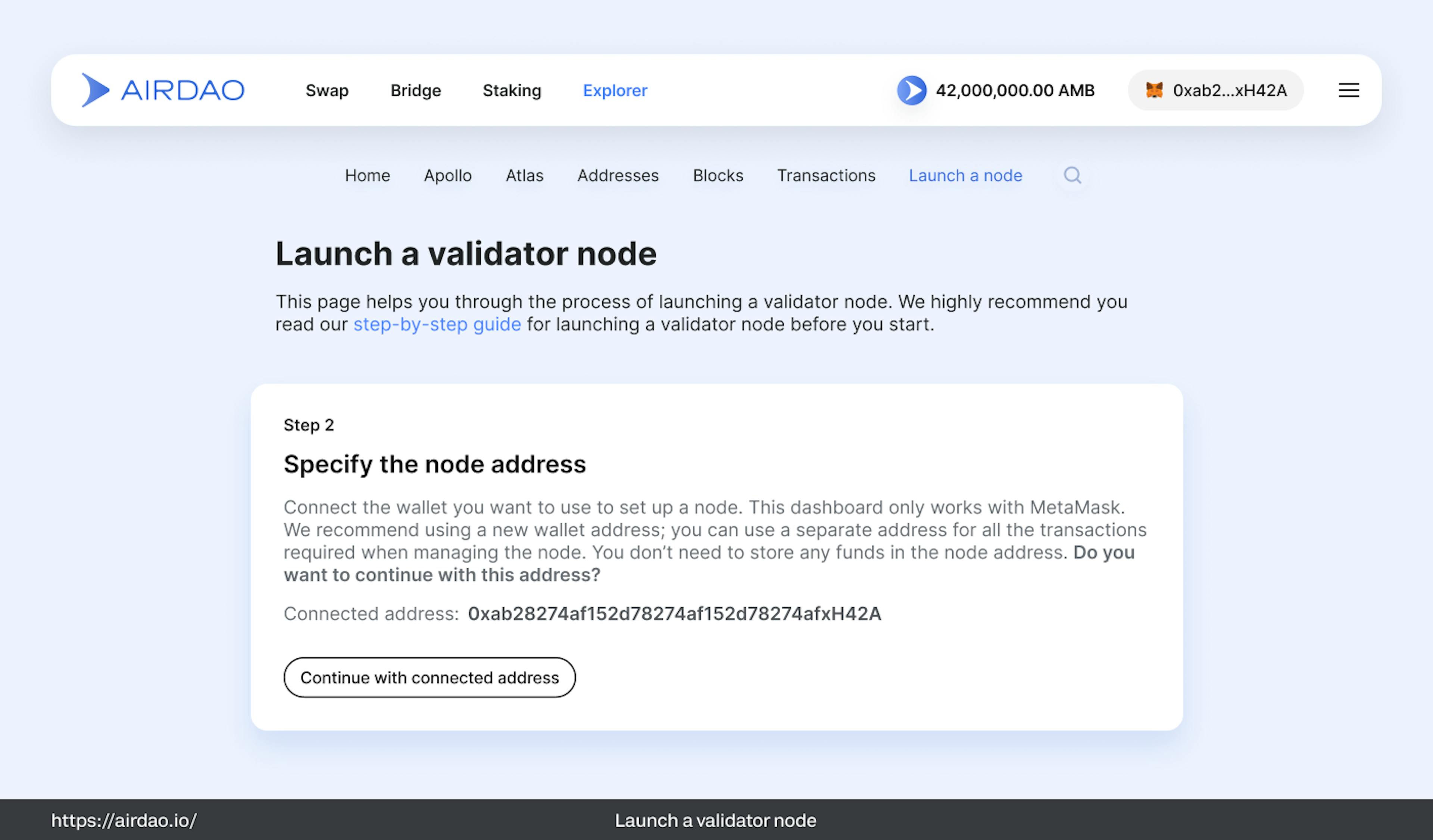The image size is (1433, 840).
Task: Click the 42,000,000.00 AMB balance
Action: 1015,90
